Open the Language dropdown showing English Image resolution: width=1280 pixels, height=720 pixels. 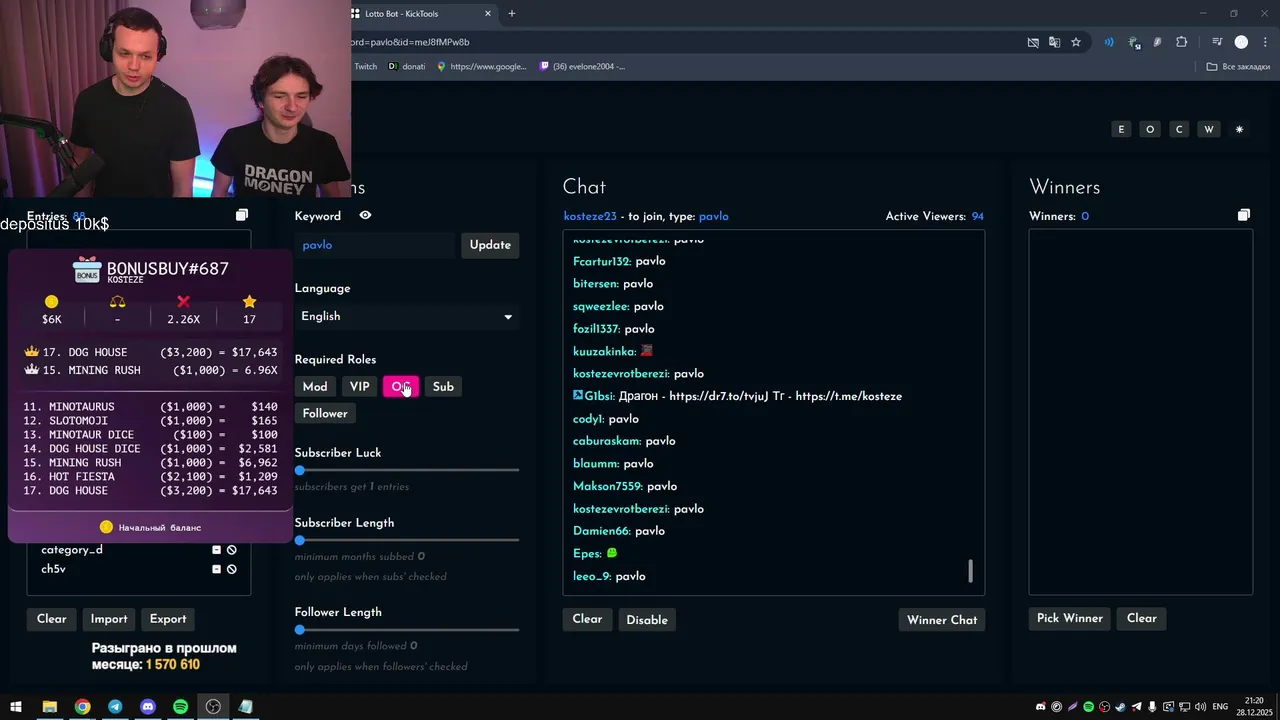[407, 316]
